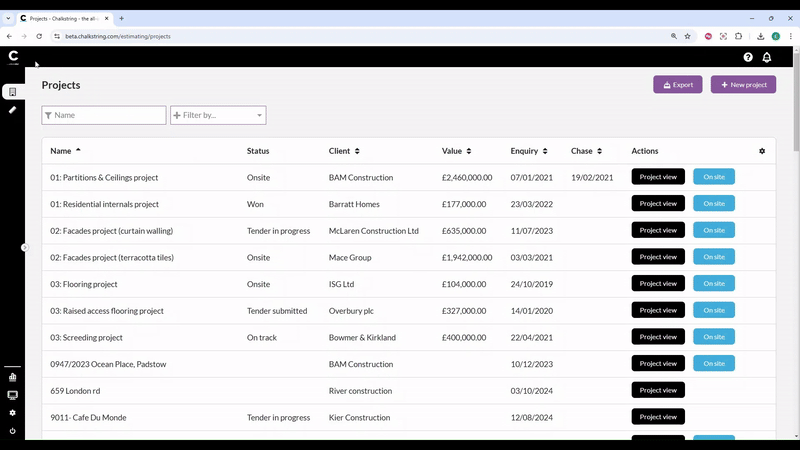Image resolution: width=800 pixels, height=450 pixels.
Task: Click the Export button
Action: [677, 85]
